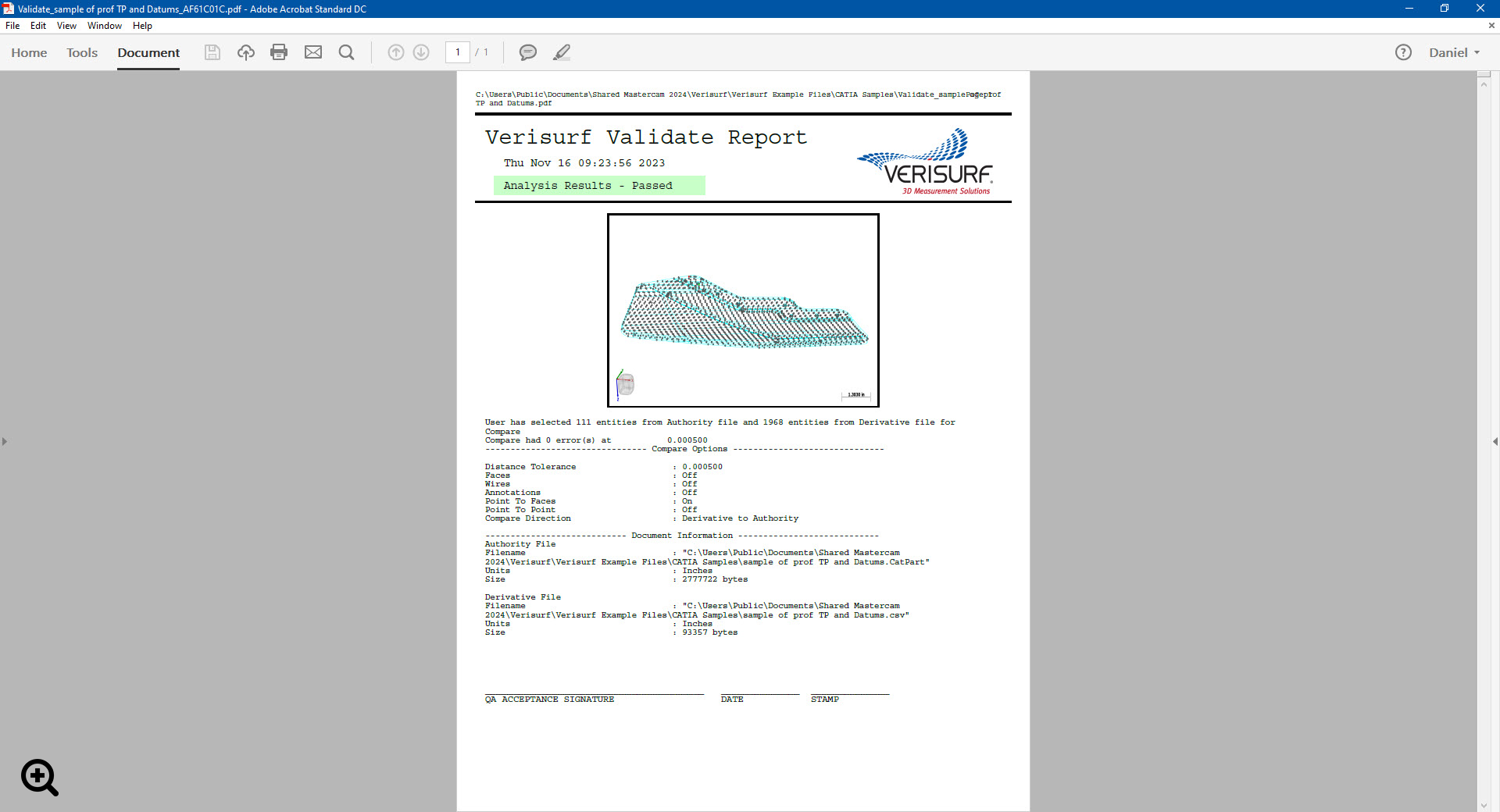Close the Acrobat window
This screenshot has width=1500, height=812.
pos(1480,9)
